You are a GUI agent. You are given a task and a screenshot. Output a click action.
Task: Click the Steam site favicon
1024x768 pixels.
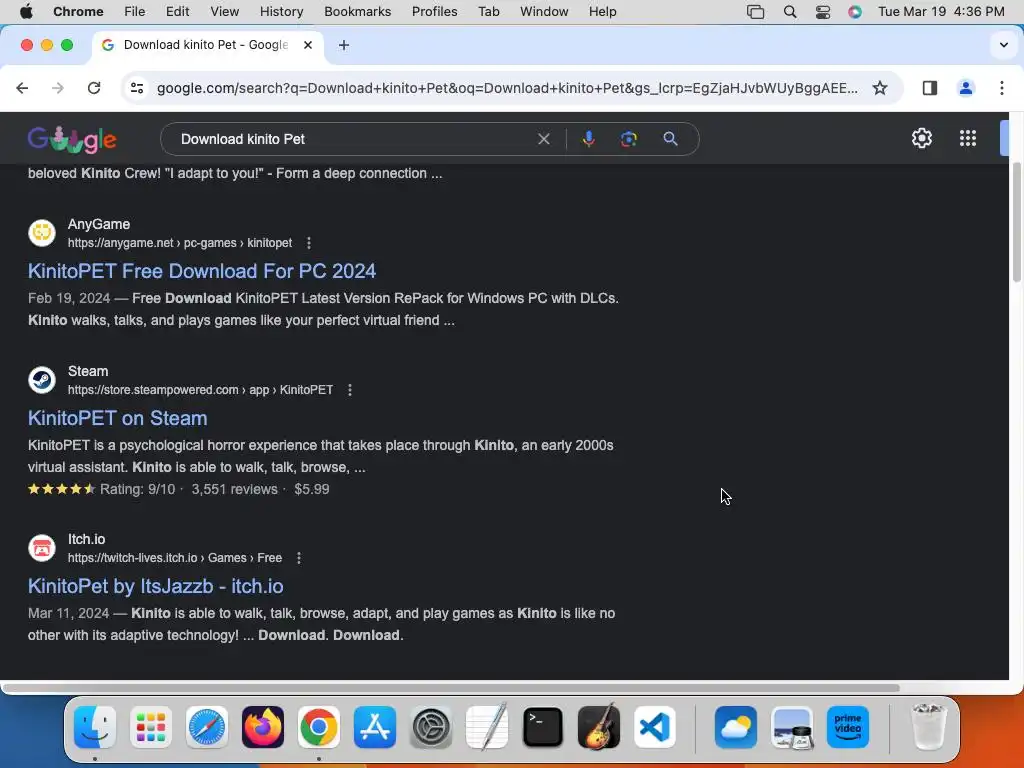[42, 380]
